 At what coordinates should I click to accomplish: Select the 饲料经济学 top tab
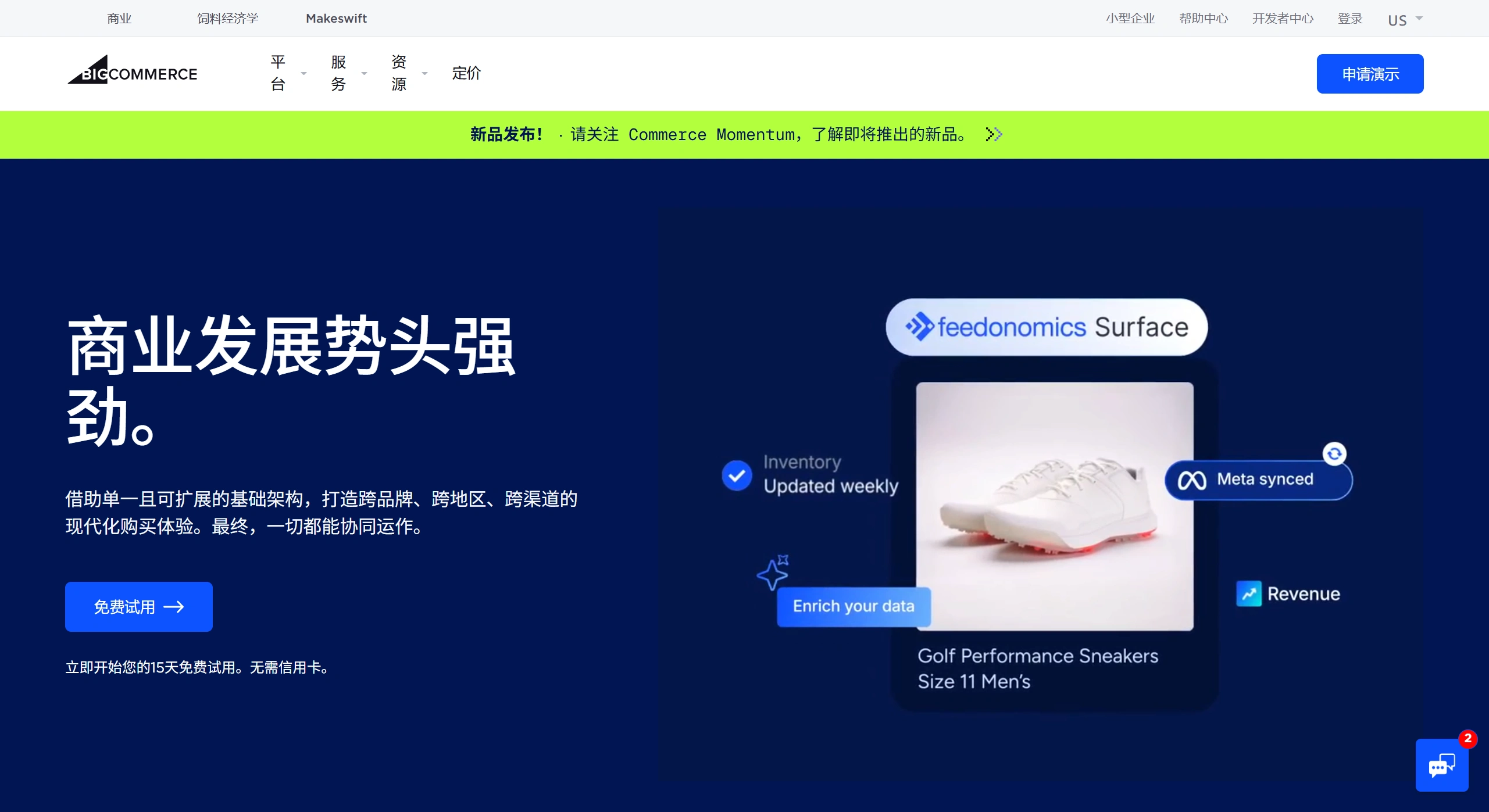pos(228,19)
